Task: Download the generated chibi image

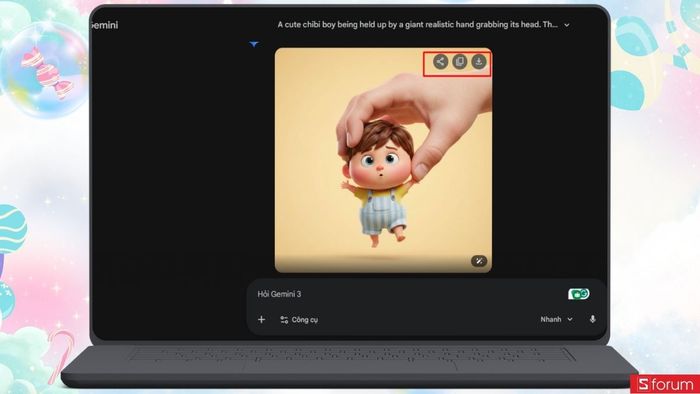Action: [479, 62]
